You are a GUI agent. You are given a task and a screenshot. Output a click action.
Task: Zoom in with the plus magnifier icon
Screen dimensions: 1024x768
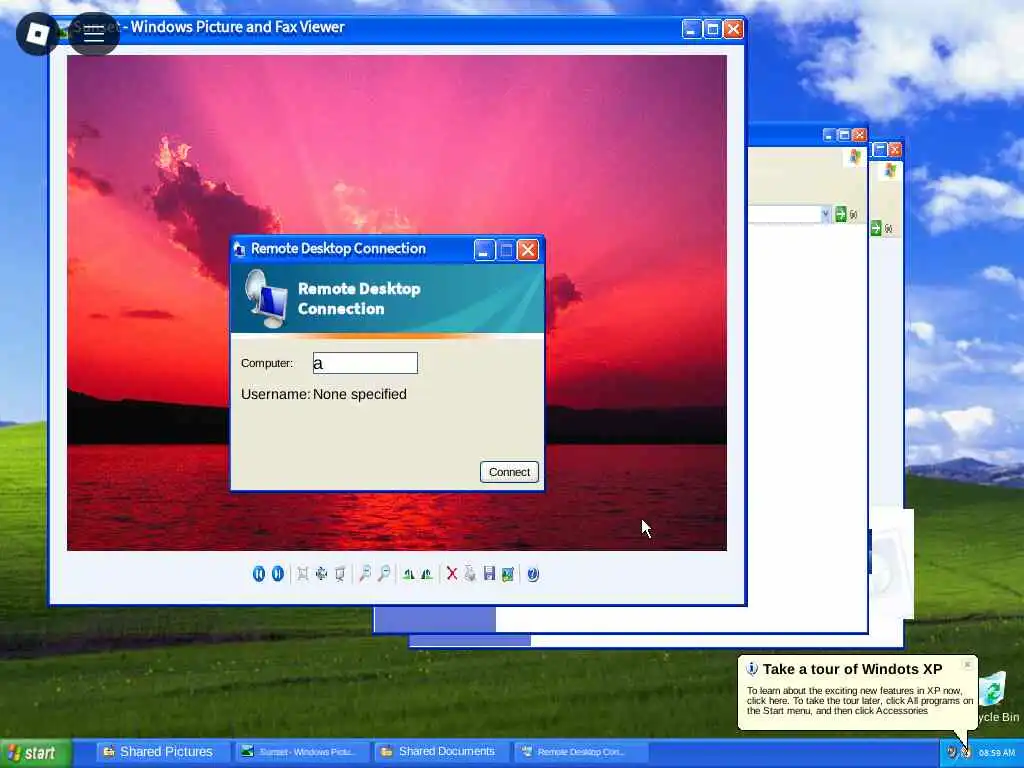click(x=365, y=574)
